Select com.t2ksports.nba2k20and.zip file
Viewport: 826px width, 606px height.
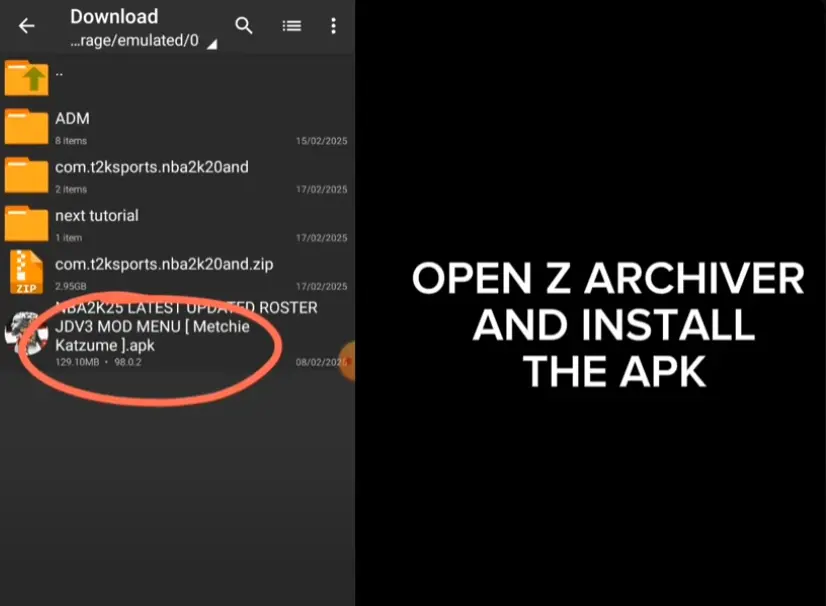(x=178, y=273)
